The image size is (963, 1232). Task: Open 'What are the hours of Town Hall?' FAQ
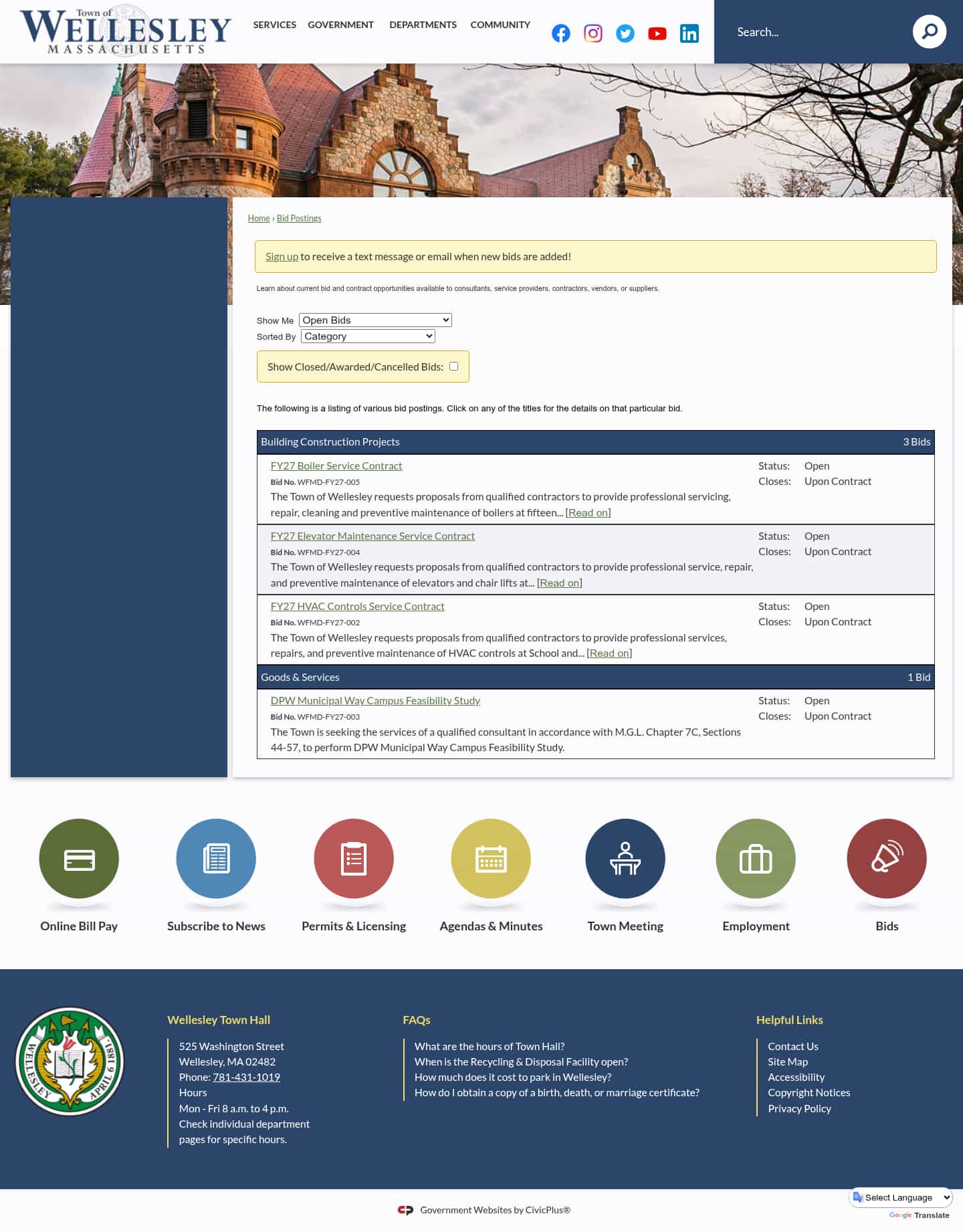(490, 1046)
